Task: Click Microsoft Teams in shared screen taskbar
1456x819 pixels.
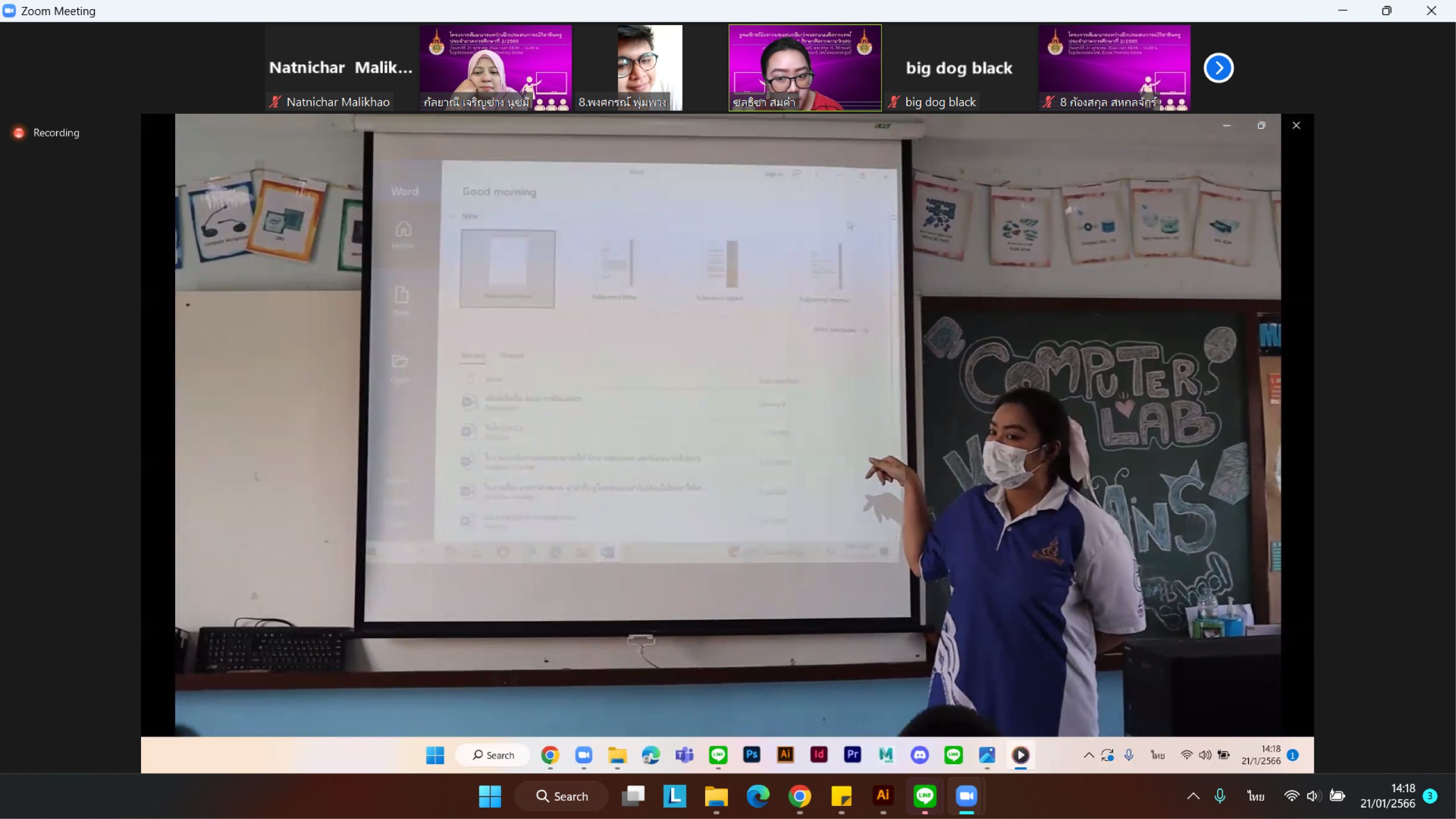Action: (x=684, y=755)
